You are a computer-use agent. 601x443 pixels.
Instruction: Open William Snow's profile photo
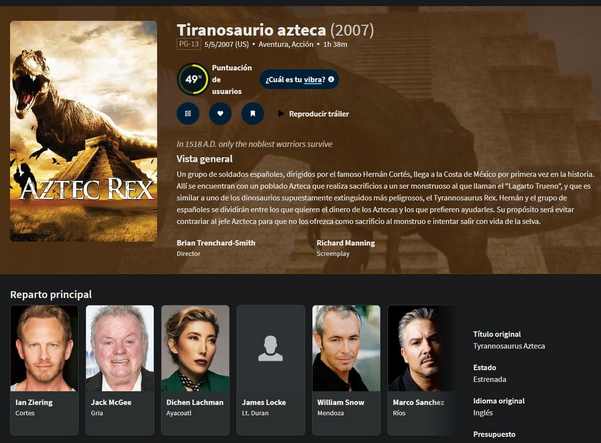coord(346,348)
